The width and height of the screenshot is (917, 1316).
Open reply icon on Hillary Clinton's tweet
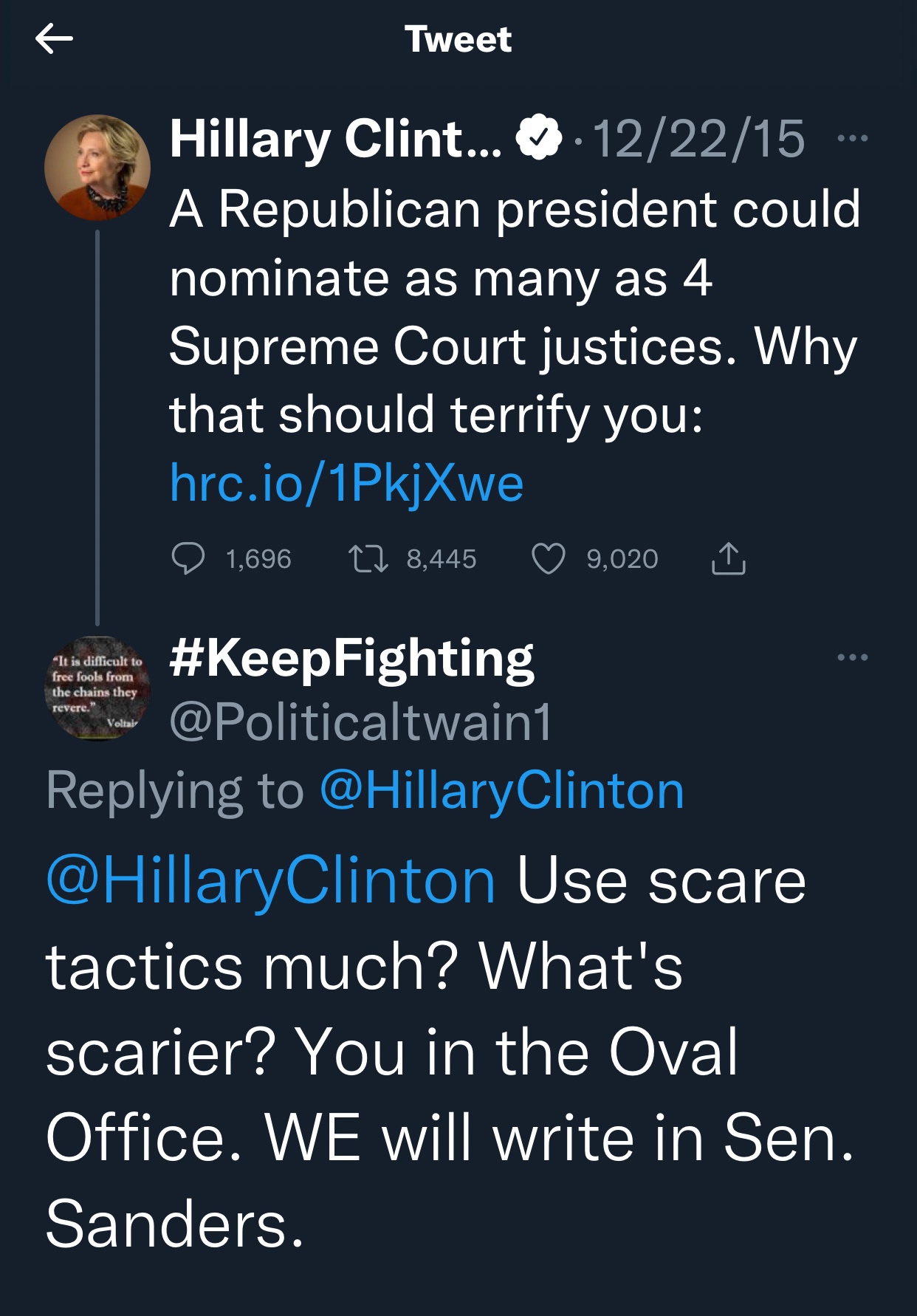188,559
